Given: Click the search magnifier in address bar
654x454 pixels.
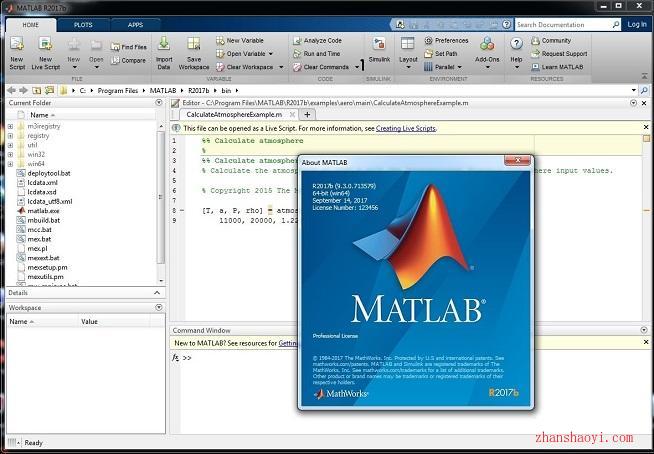Looking at the screenshot, I should coord(645,90).
